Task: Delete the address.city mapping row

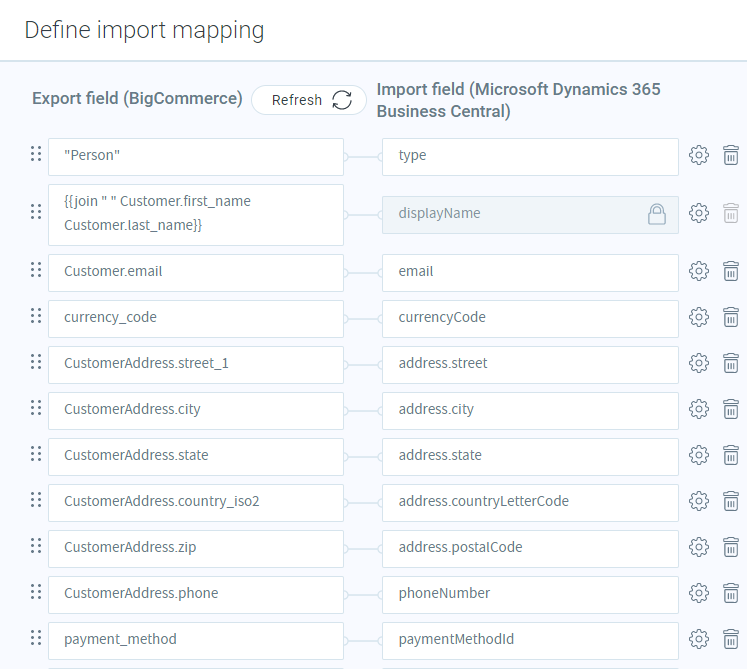Action: click(x=731, y=409)
